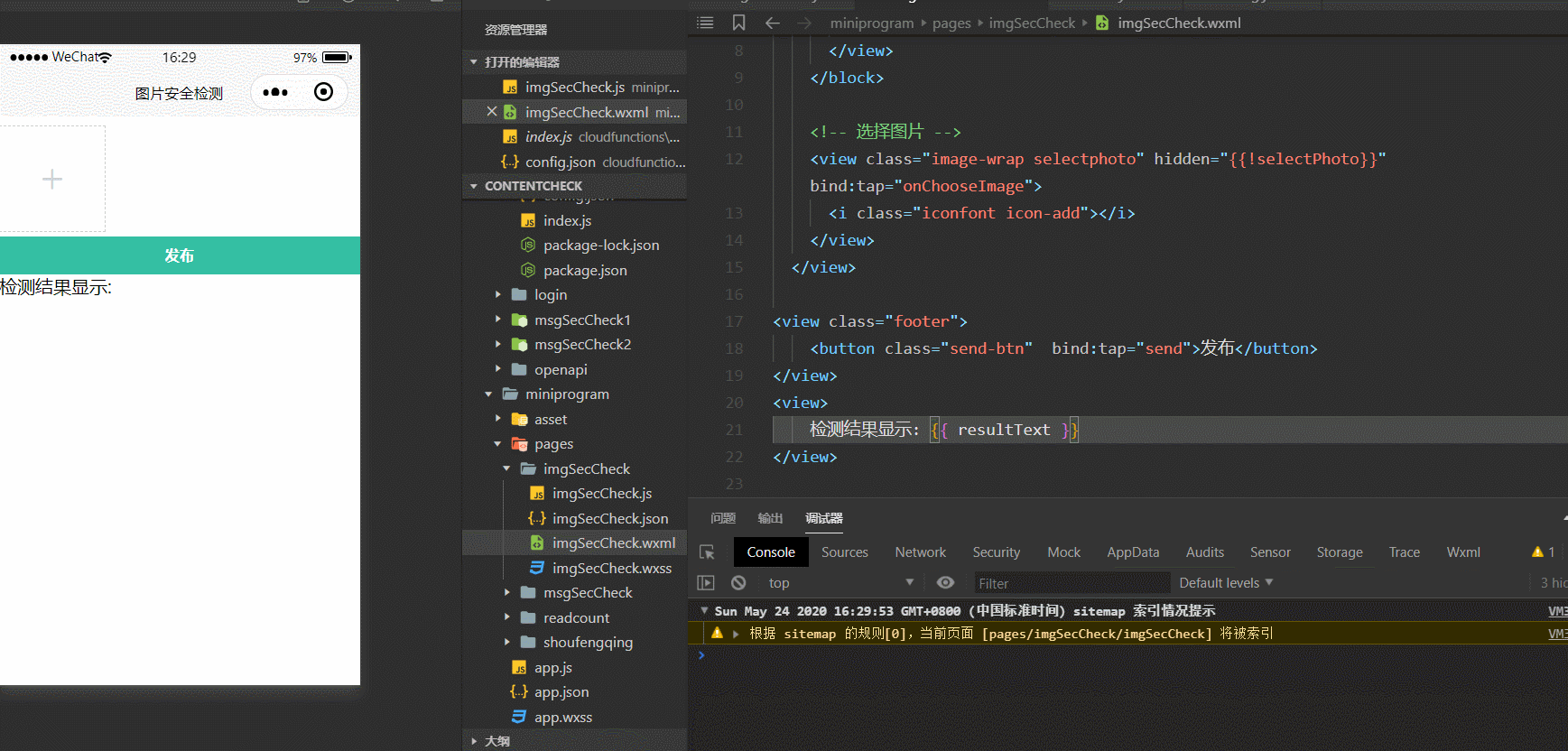Toggle the console sidebar panel icon
The height and width of the screenshot is (751, 1568).
tap(706, 583)
